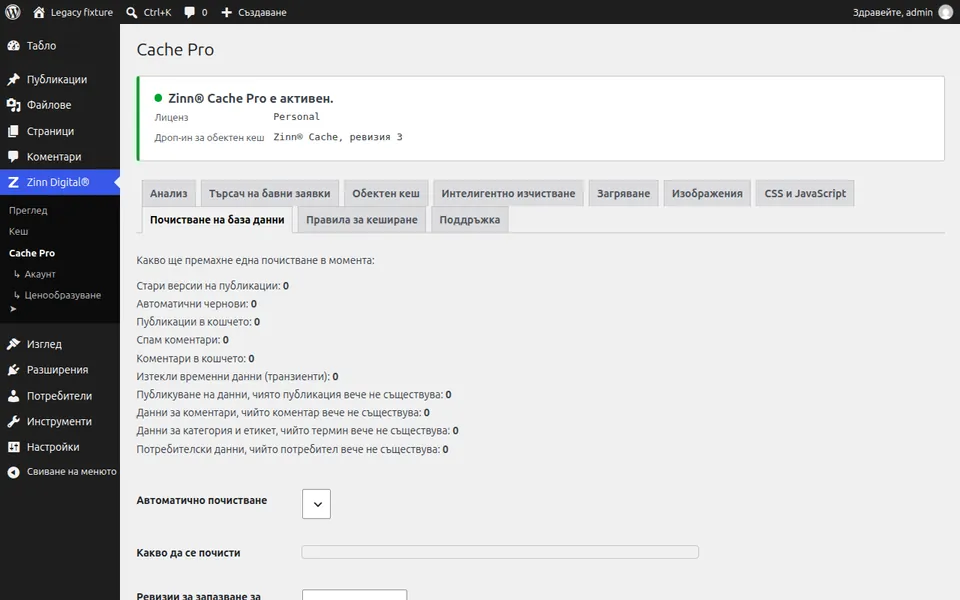Screen dimensions: 960x600
Task: Click Ctrl+K search shortcut
Action: click(x=157, y=12)
